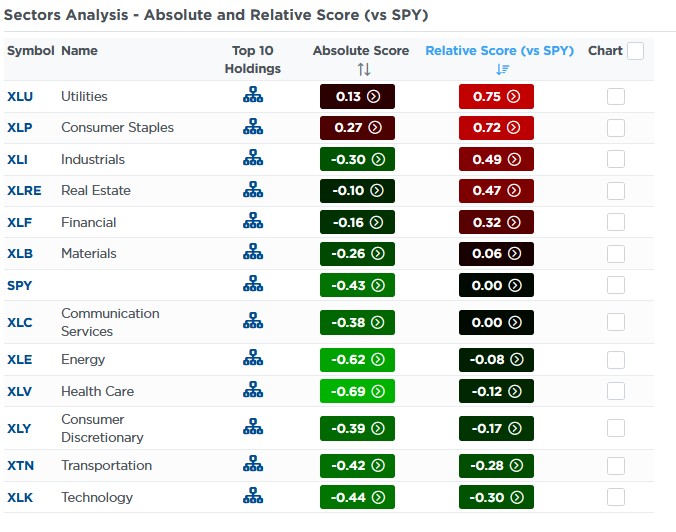676x532 pixels.
Task: Select all using the Chart header checkbox
Action: click(x=636, y=51)
